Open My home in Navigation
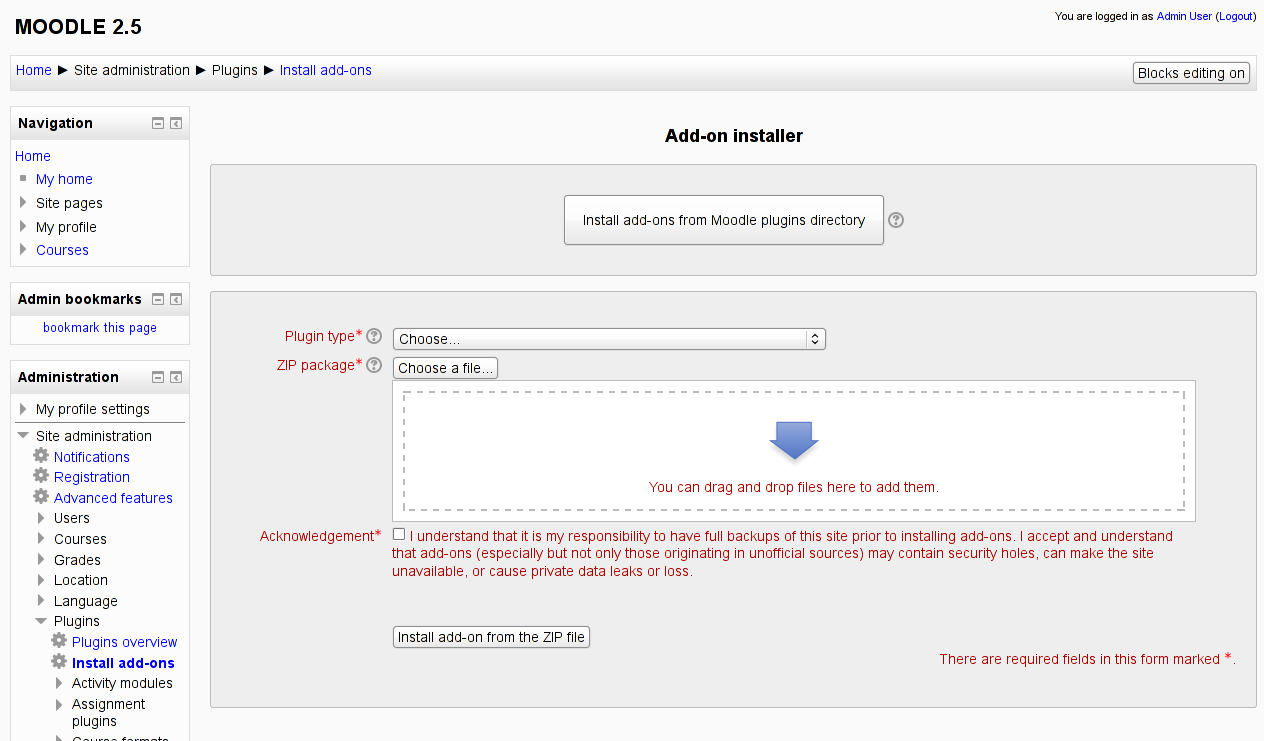Image resolution: width=1264 pixels, height=741 pixels. click(x=64, y=179)
